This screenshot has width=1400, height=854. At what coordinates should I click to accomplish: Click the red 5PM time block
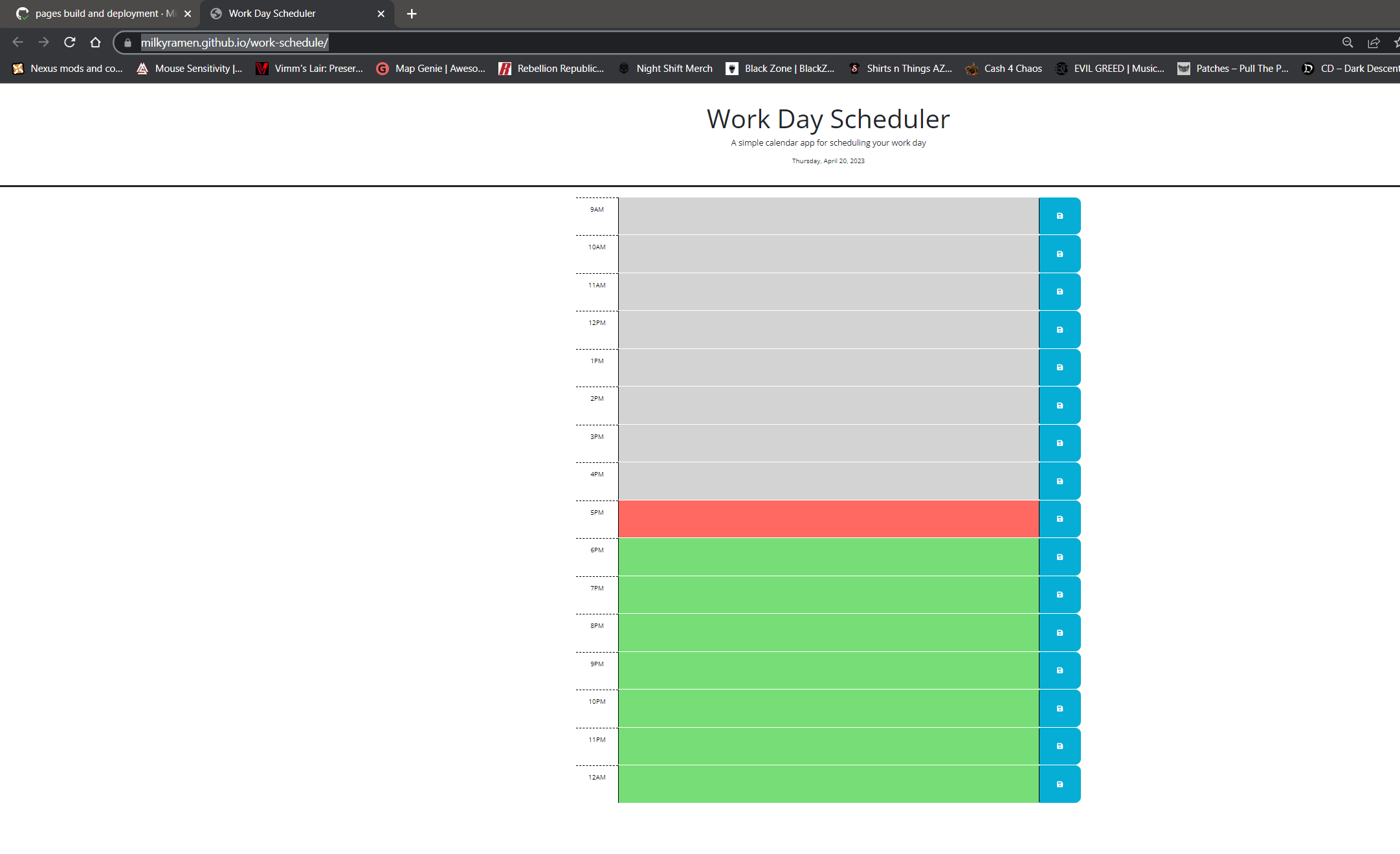click(828, 519)
